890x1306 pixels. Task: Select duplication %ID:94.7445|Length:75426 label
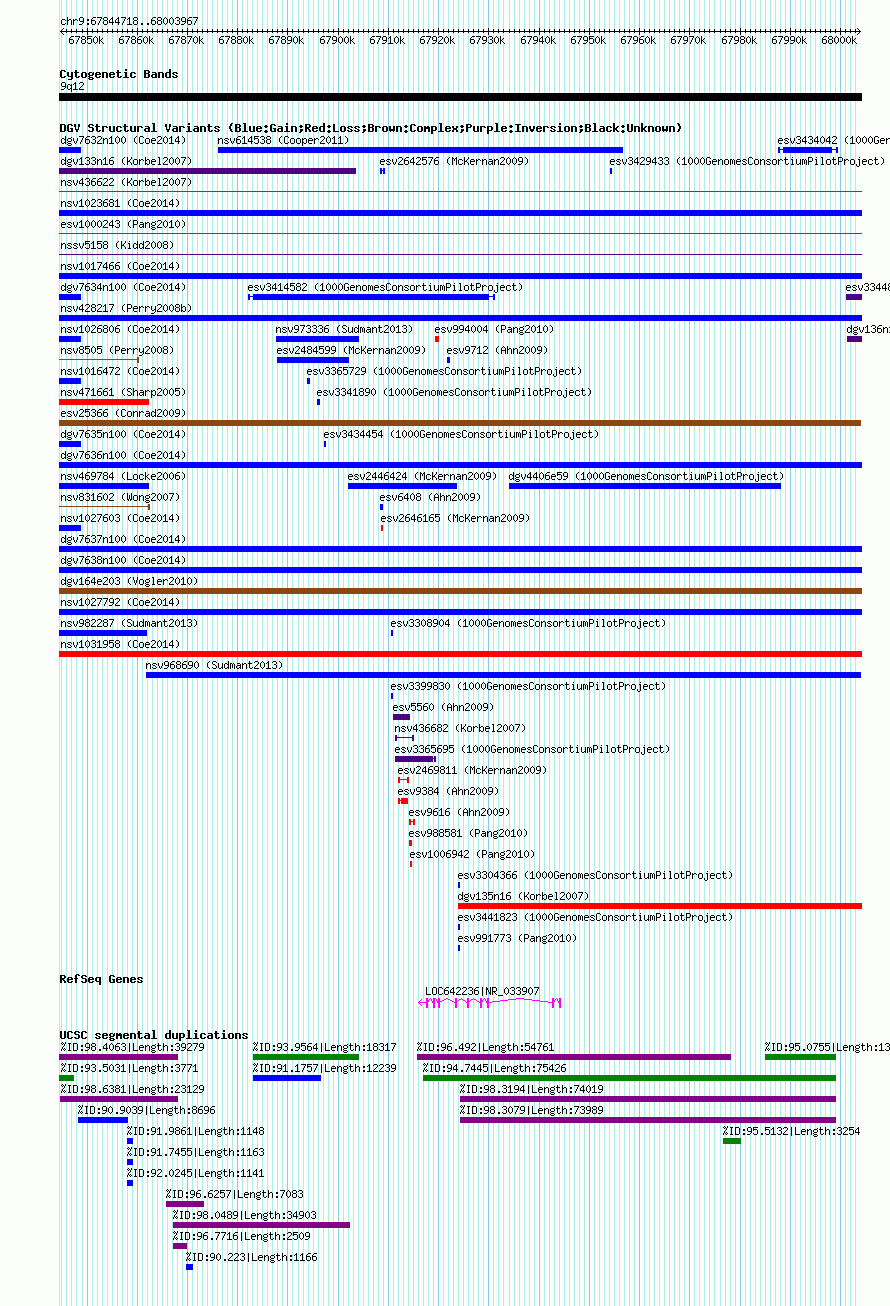click(x=495, y=1068)
